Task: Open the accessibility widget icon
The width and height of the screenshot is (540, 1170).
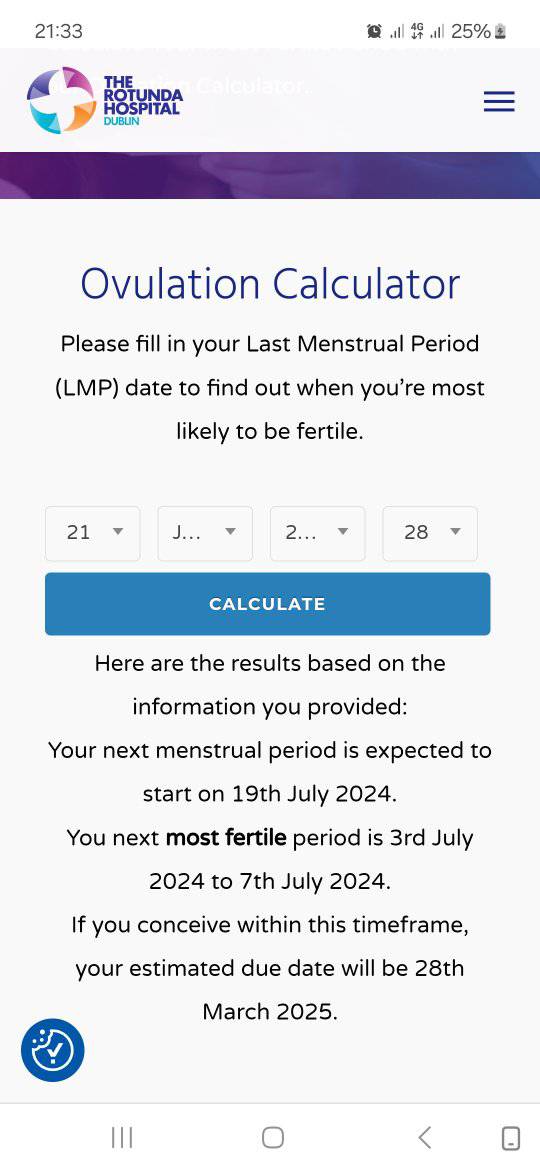Action: [52, 1050]
